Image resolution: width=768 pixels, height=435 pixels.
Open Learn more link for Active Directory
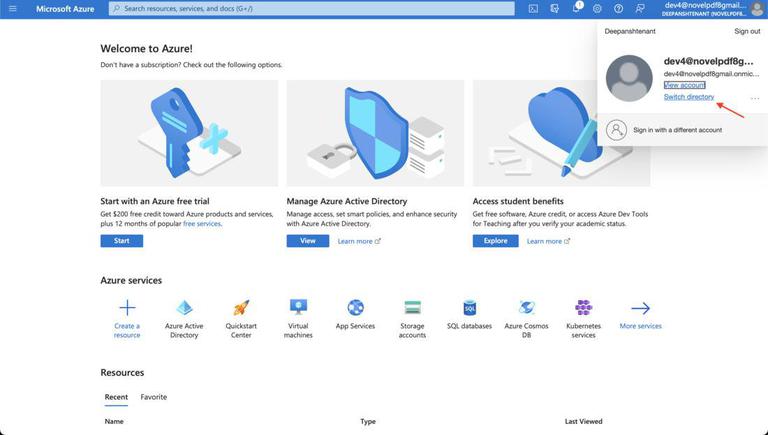click(x=359, y=241)
